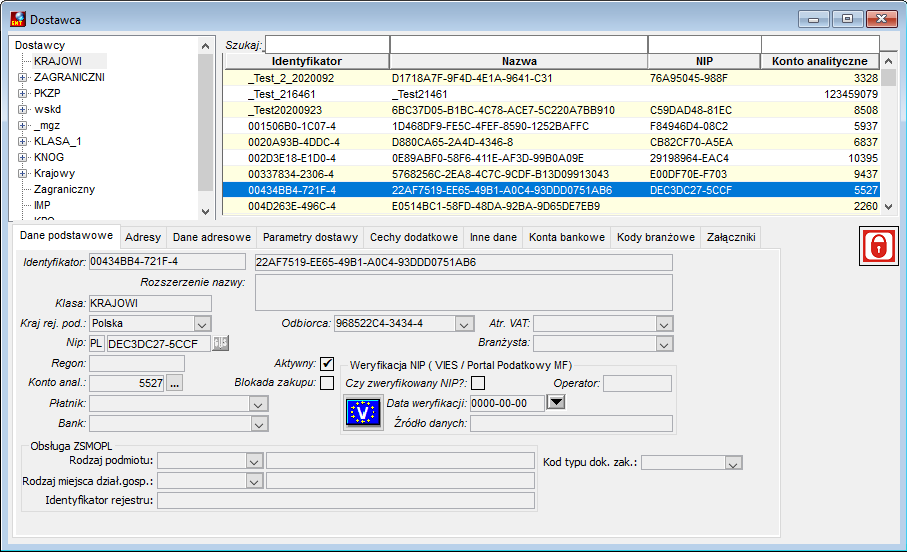Screen dimensions: 907x552
Task: Open the Rodzaj miejsca dział.gosp. dropdown
Action: click(x=254, y=481)
